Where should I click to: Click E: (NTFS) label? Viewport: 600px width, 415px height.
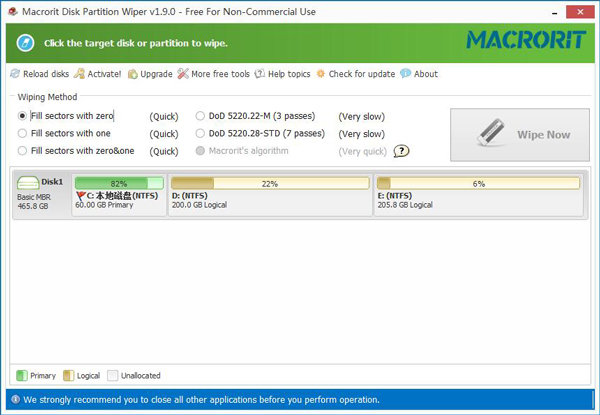[395, 196]
